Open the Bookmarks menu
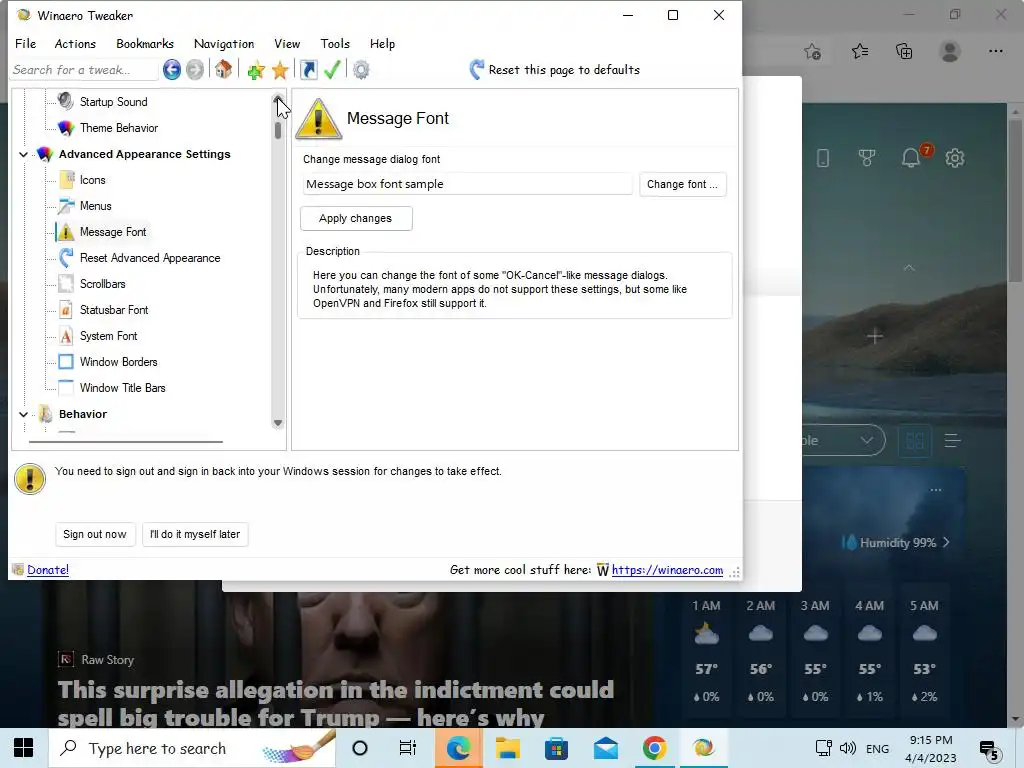 point(145,44)
